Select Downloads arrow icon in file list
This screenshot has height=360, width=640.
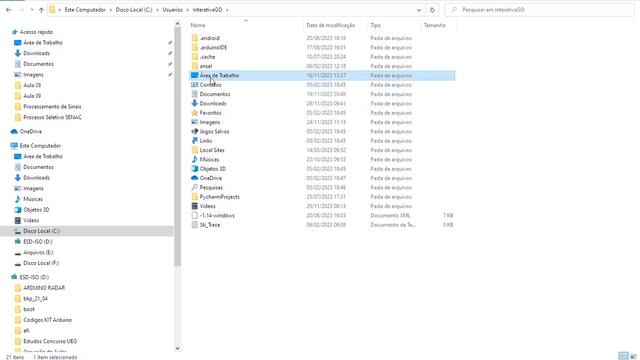195,104
